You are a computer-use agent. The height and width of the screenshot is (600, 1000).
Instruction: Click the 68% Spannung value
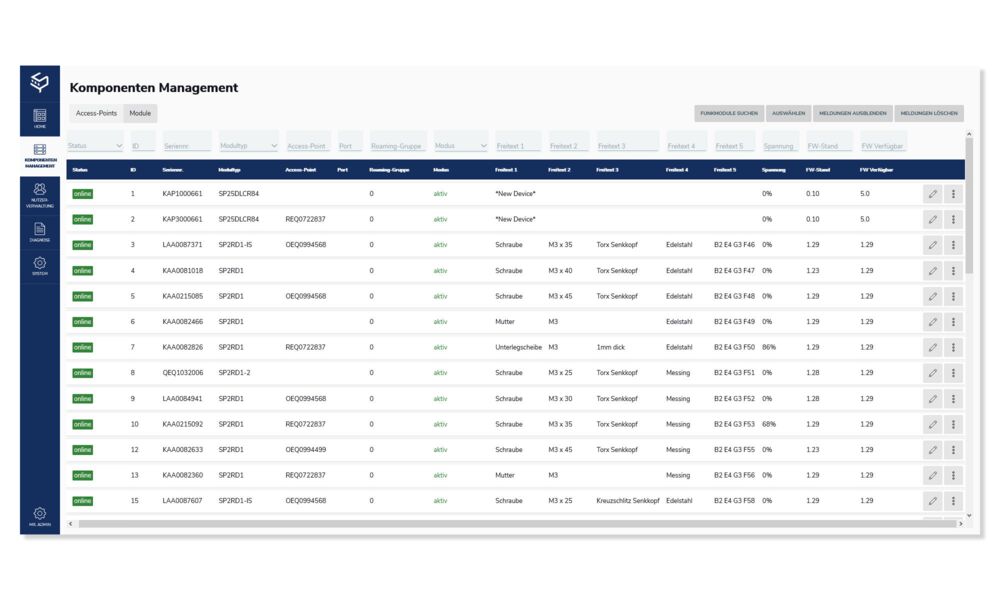(x=769, y=425)
